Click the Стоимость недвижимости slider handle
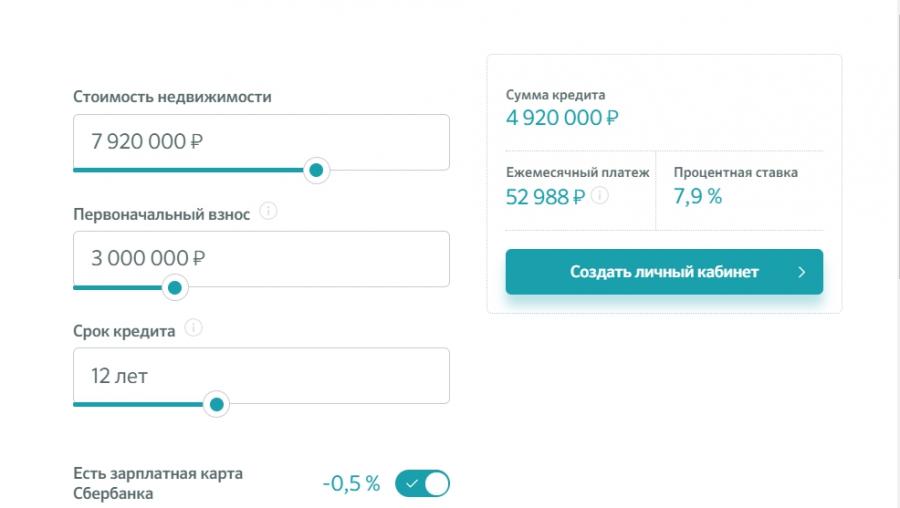 (316, 170)
